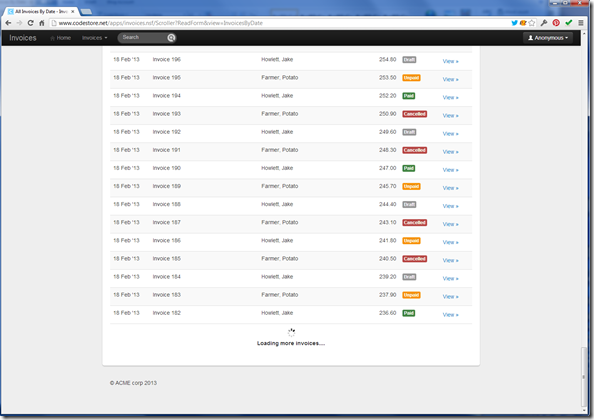Click the Pinterest extension icon
The height and width of the screenshot is (420, 594).
coord(556,23)
